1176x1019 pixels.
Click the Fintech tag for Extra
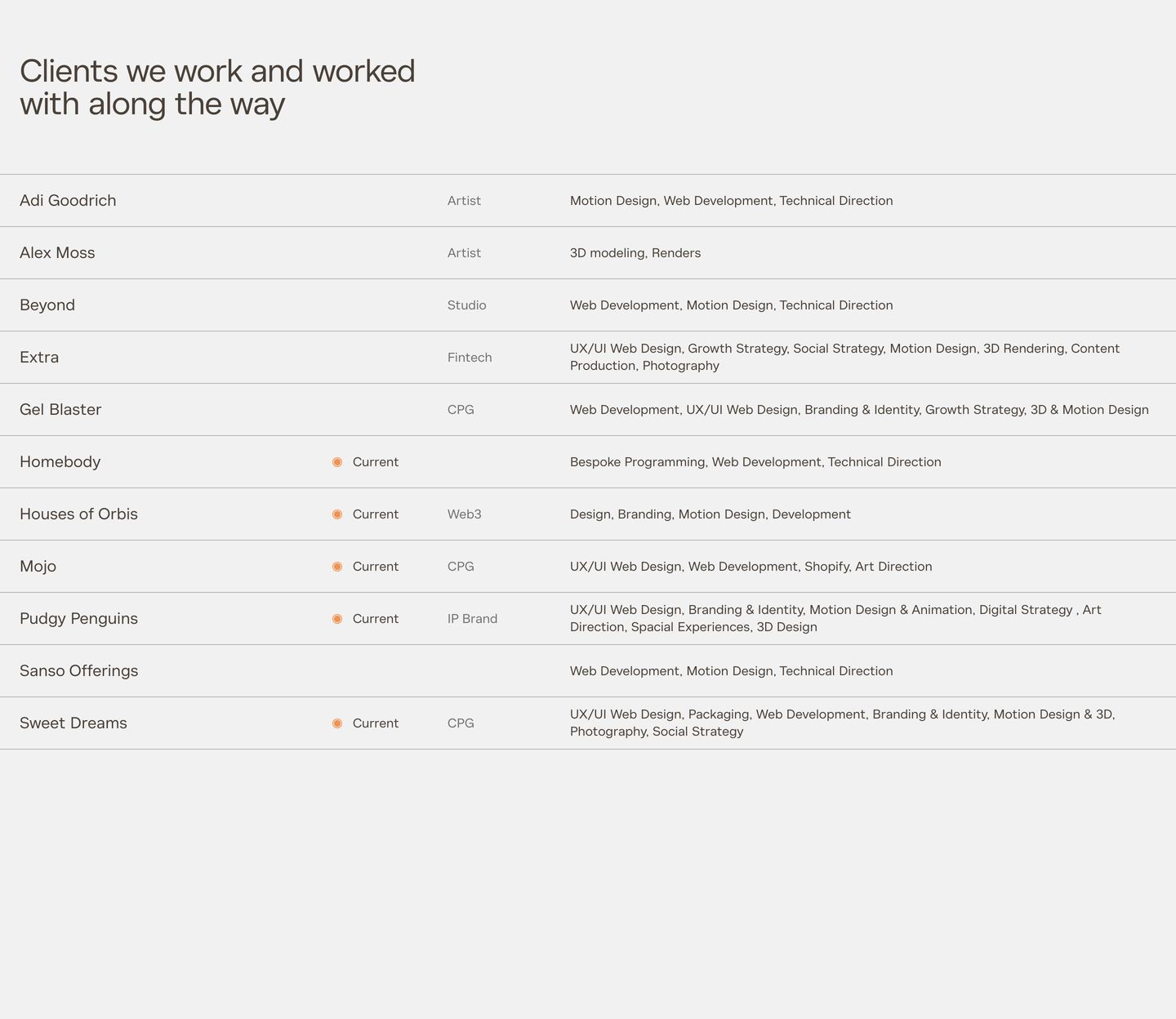click(x=470, y=358)
